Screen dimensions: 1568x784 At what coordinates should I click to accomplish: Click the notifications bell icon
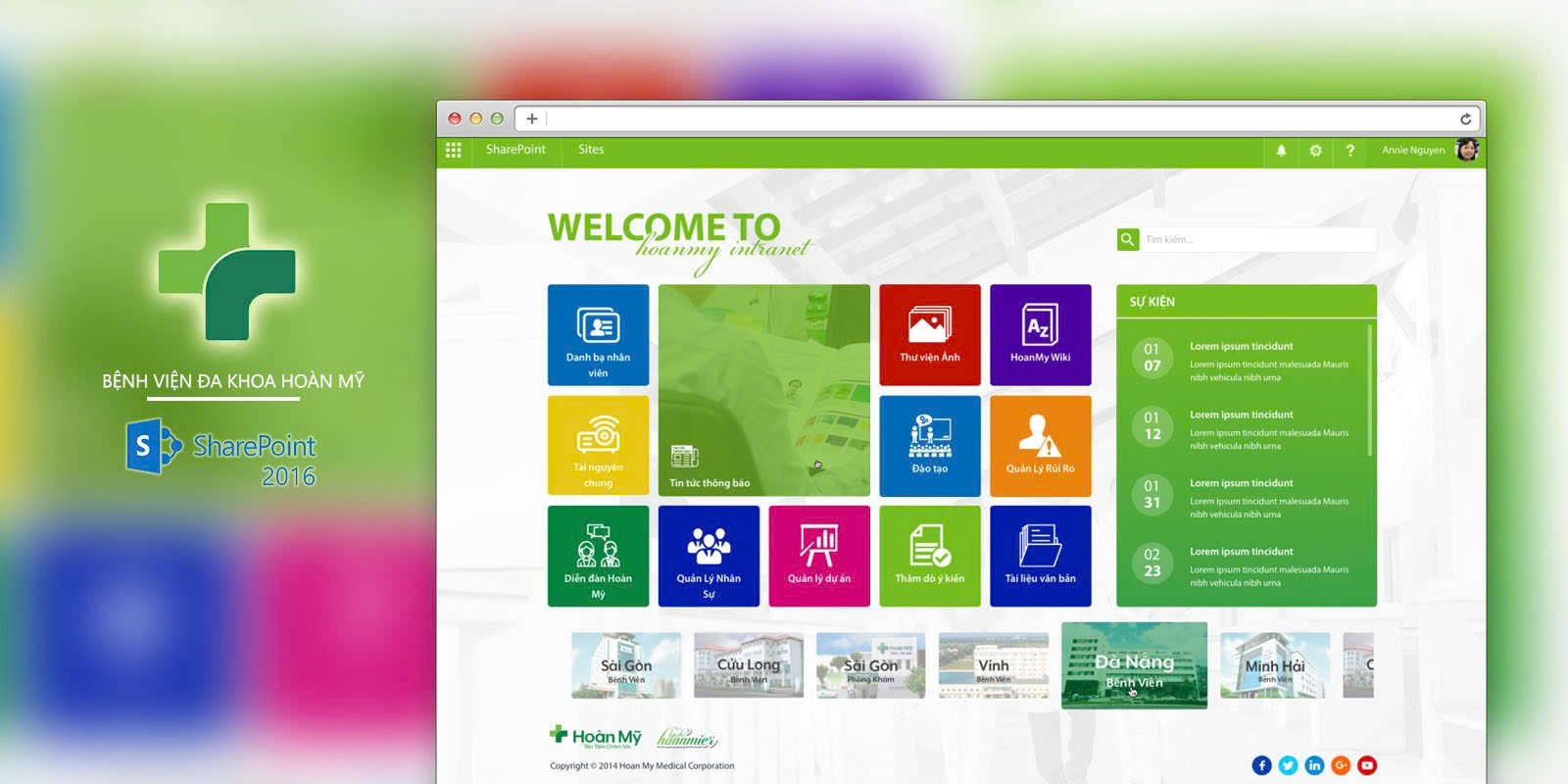pyautogui.click(x=1281, y=151)
